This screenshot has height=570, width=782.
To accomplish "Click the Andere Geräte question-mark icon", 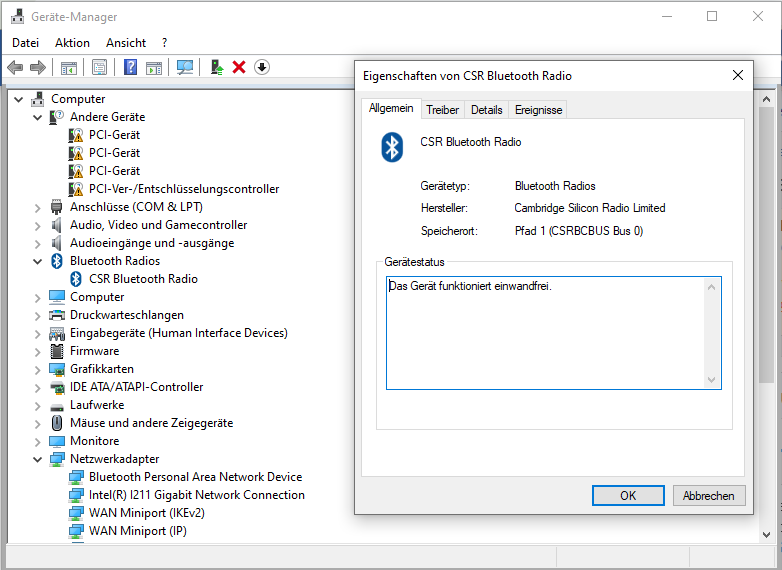I will tap(57, 117).
